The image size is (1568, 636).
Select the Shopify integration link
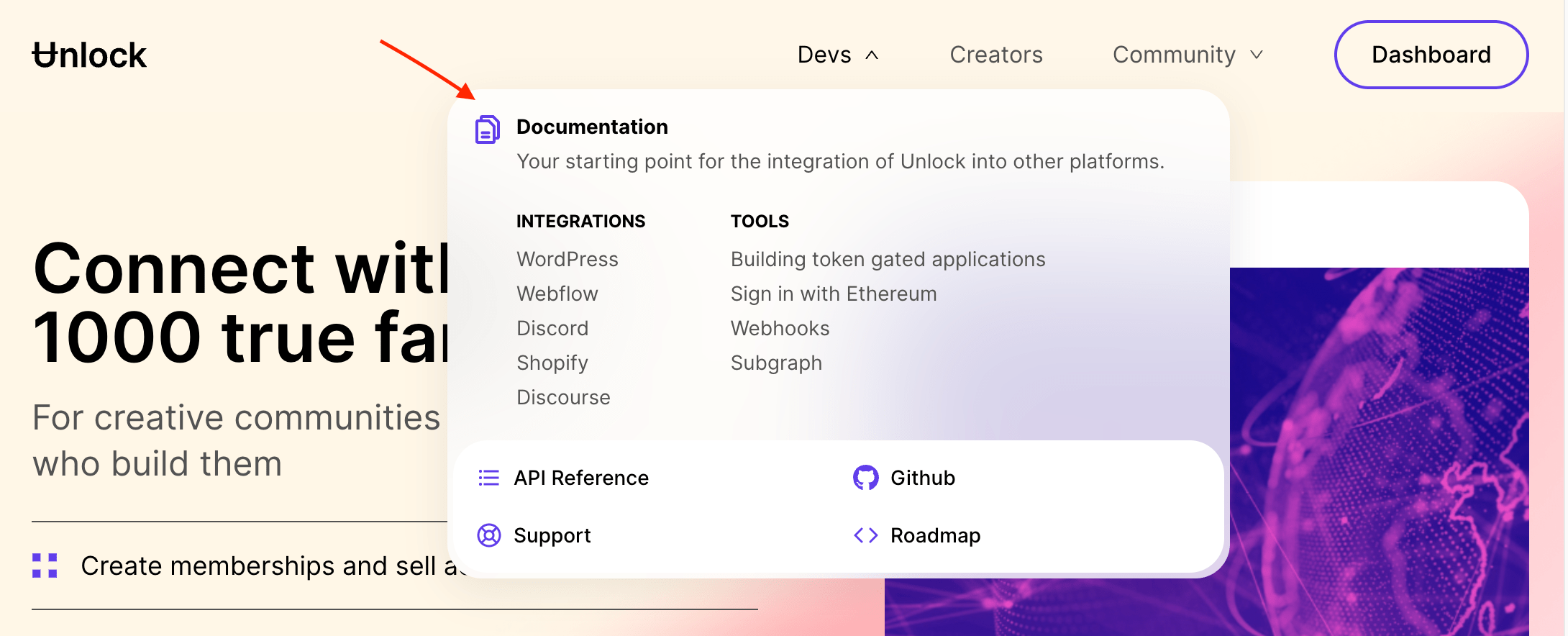click(x=552, y=363)
